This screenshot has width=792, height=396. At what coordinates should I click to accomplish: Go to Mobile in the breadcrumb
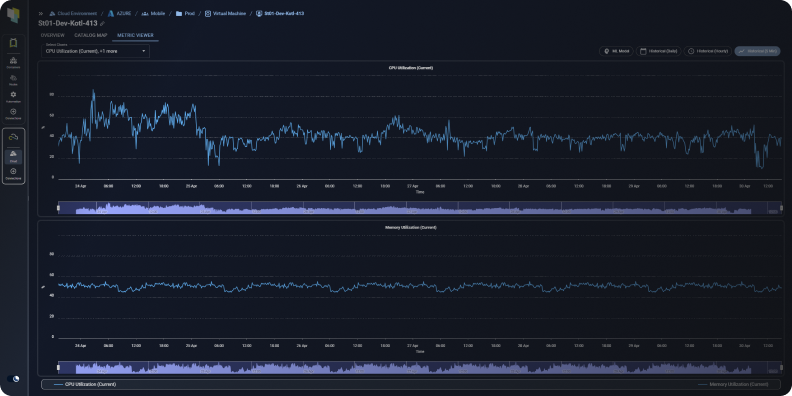point(154,14)
